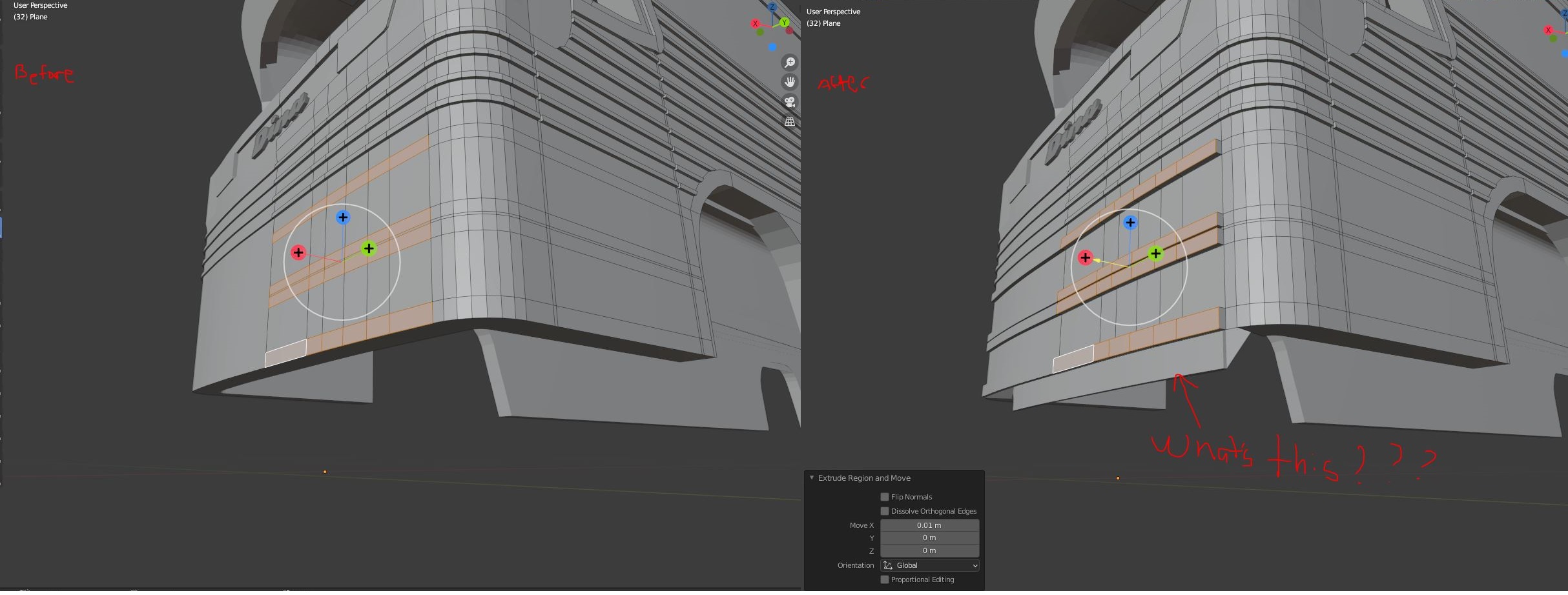Screen dimensions: 1568x595
Task: Click the User Perspective label in the after viewport
Action: (833, 12)
